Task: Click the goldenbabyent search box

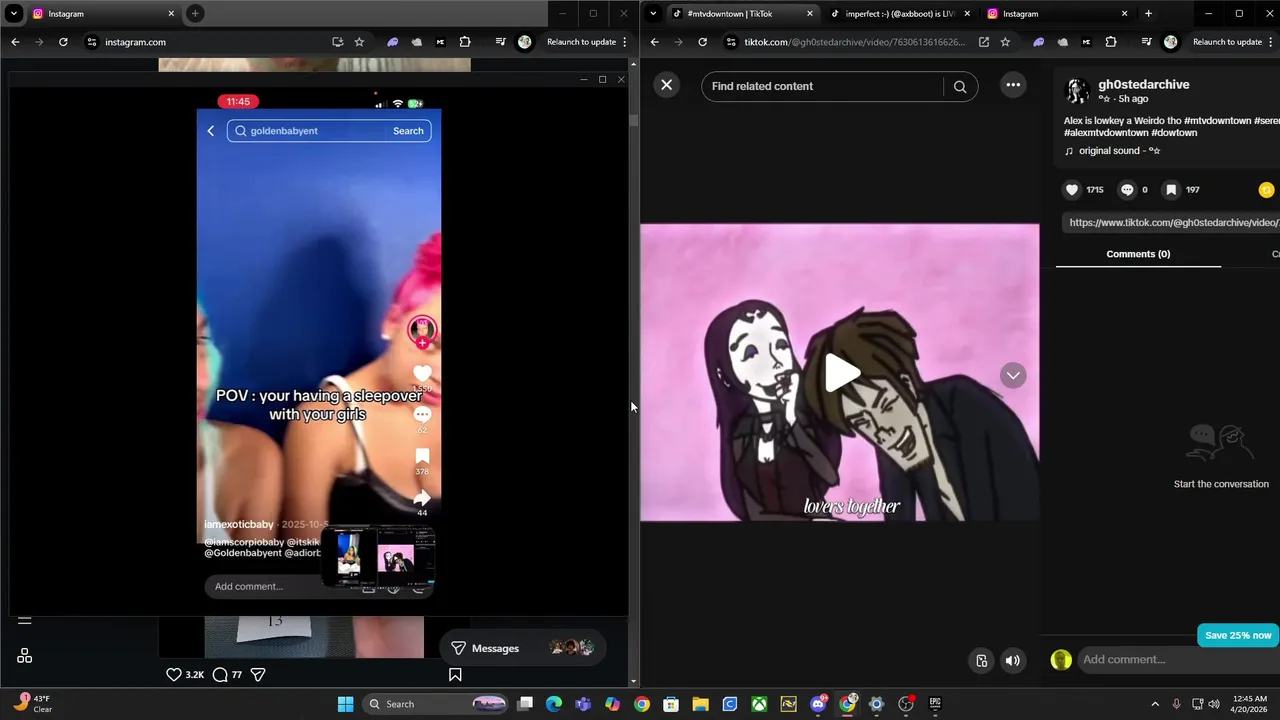Action: click(308, 131)
